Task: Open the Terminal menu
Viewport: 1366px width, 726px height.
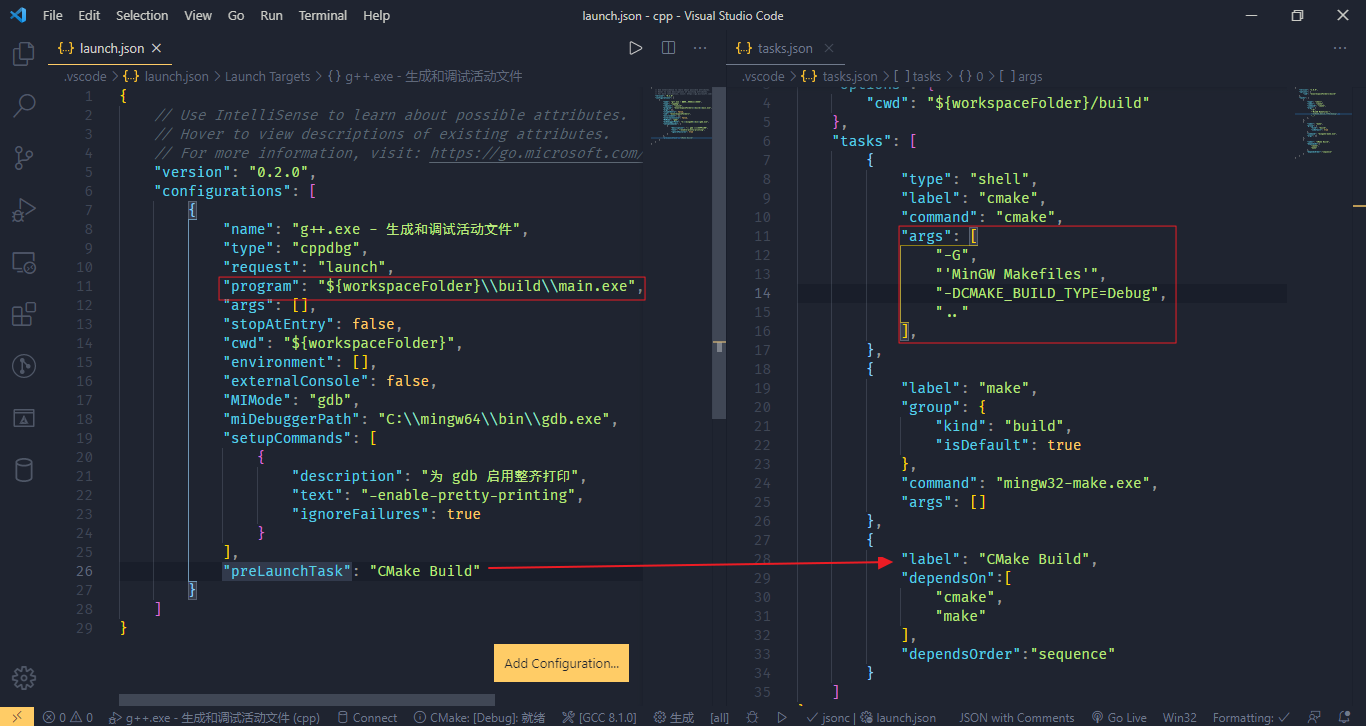Action: tap(323, 16)
